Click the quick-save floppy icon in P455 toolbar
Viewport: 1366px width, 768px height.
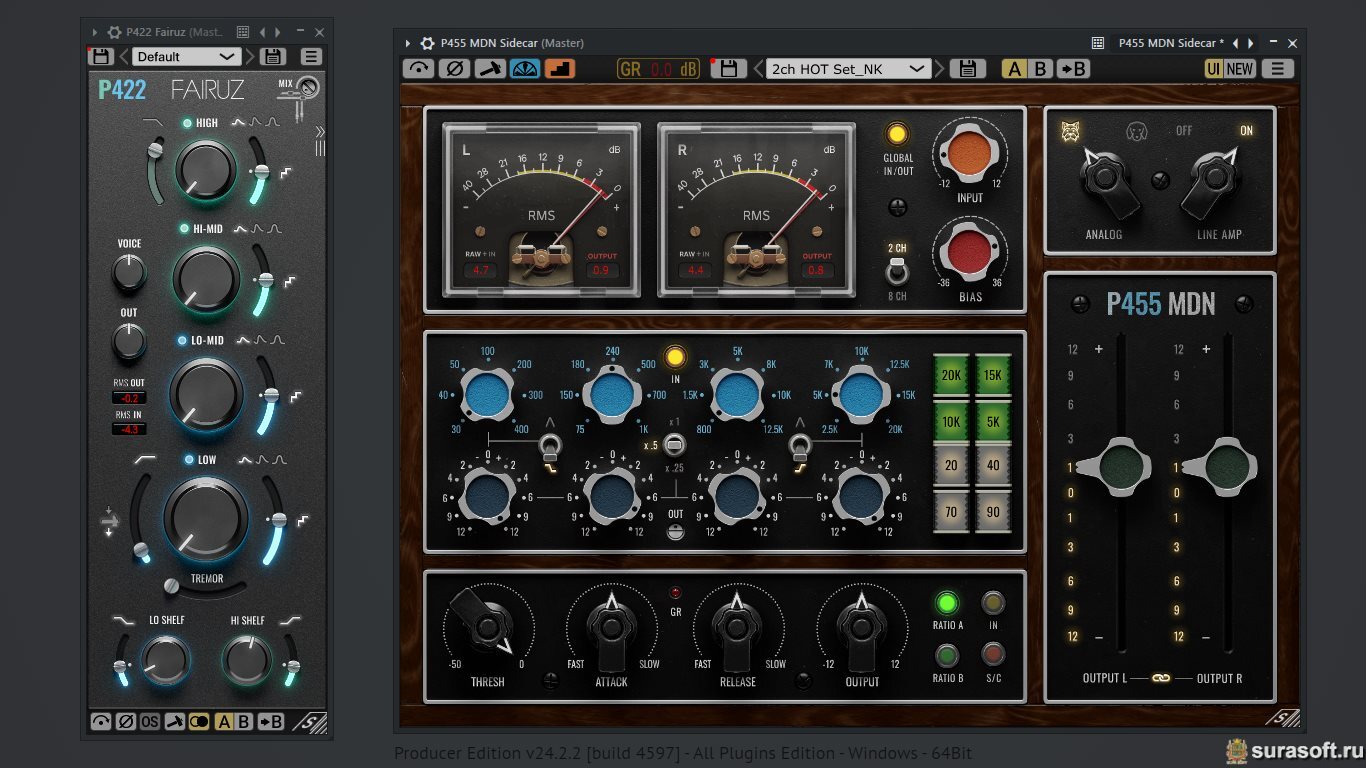tap(728, 69)
